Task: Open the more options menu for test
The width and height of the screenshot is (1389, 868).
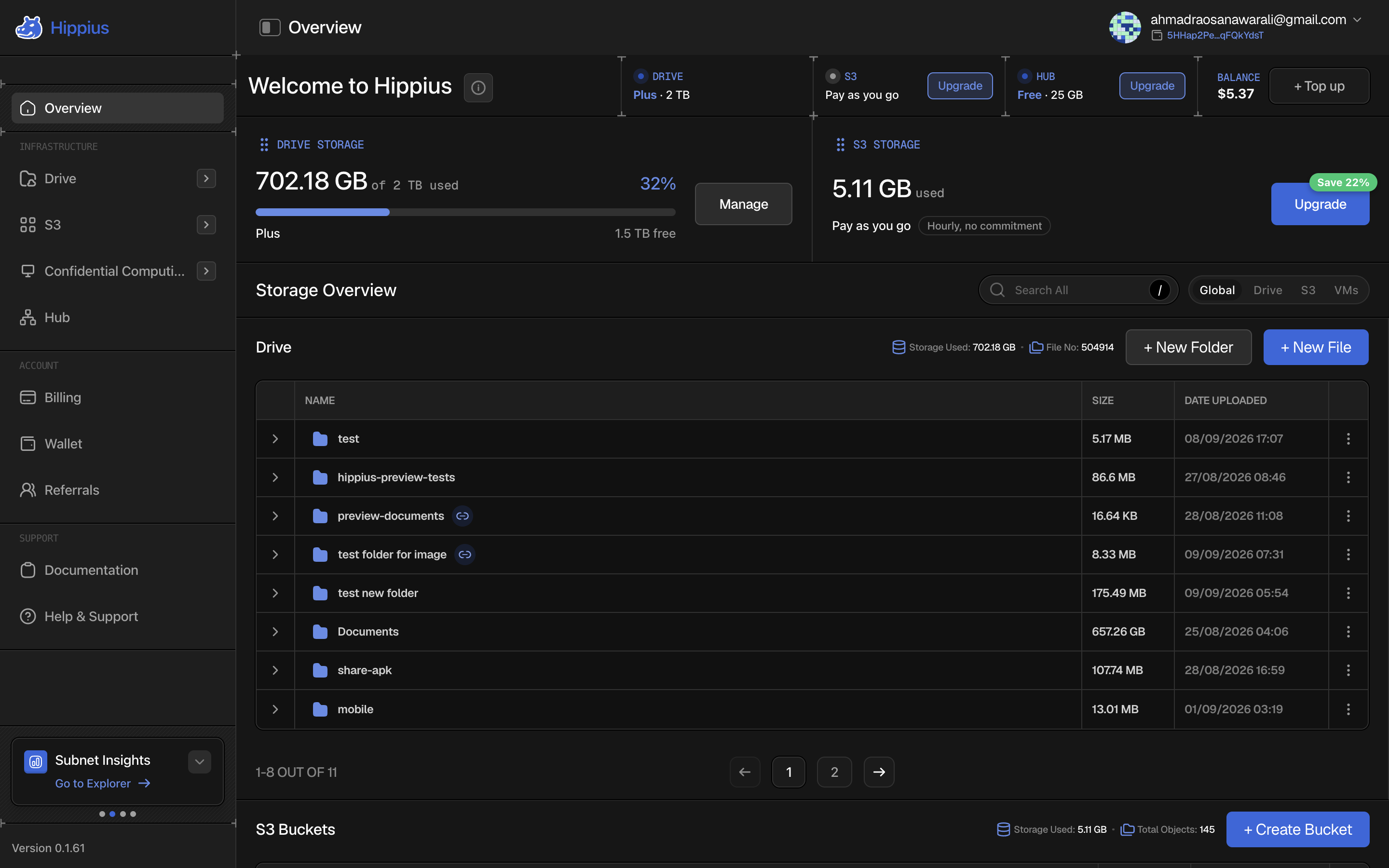Action: pos(1348,439)
